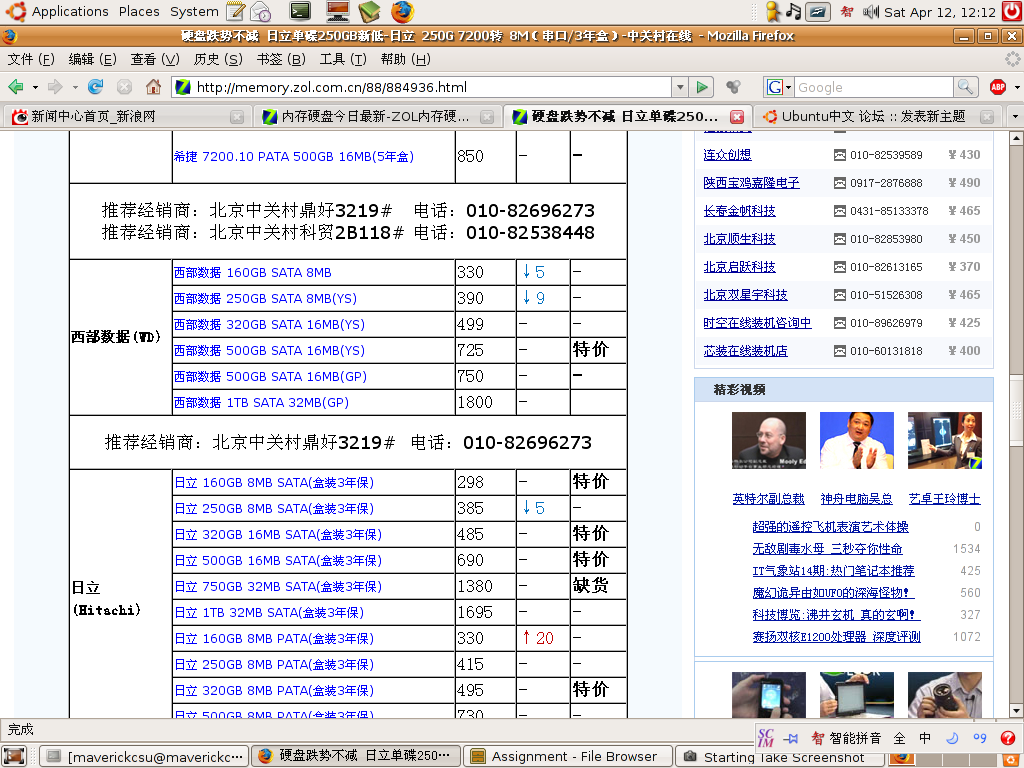Open the 北京启跃科技 dealer link
The width and height of the screenshot is (1024, 768).
click(x=739, y=266)
